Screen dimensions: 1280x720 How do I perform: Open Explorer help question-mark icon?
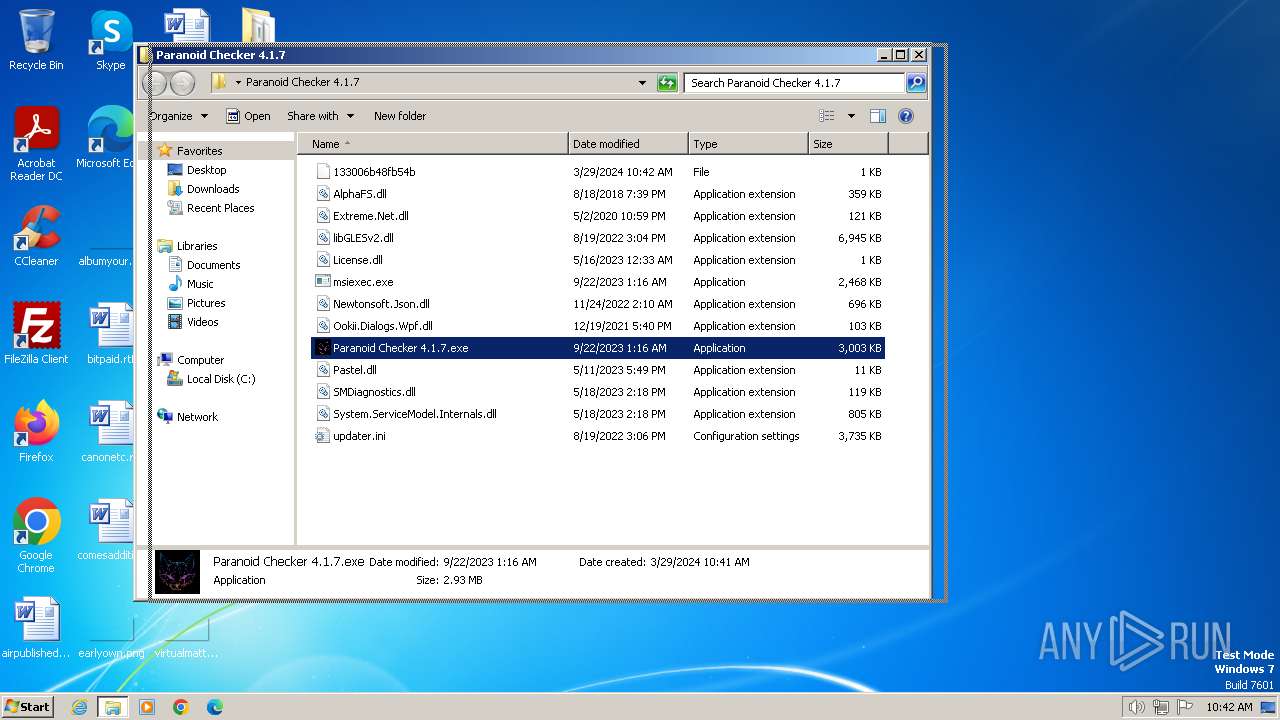[x=906, y=116]
